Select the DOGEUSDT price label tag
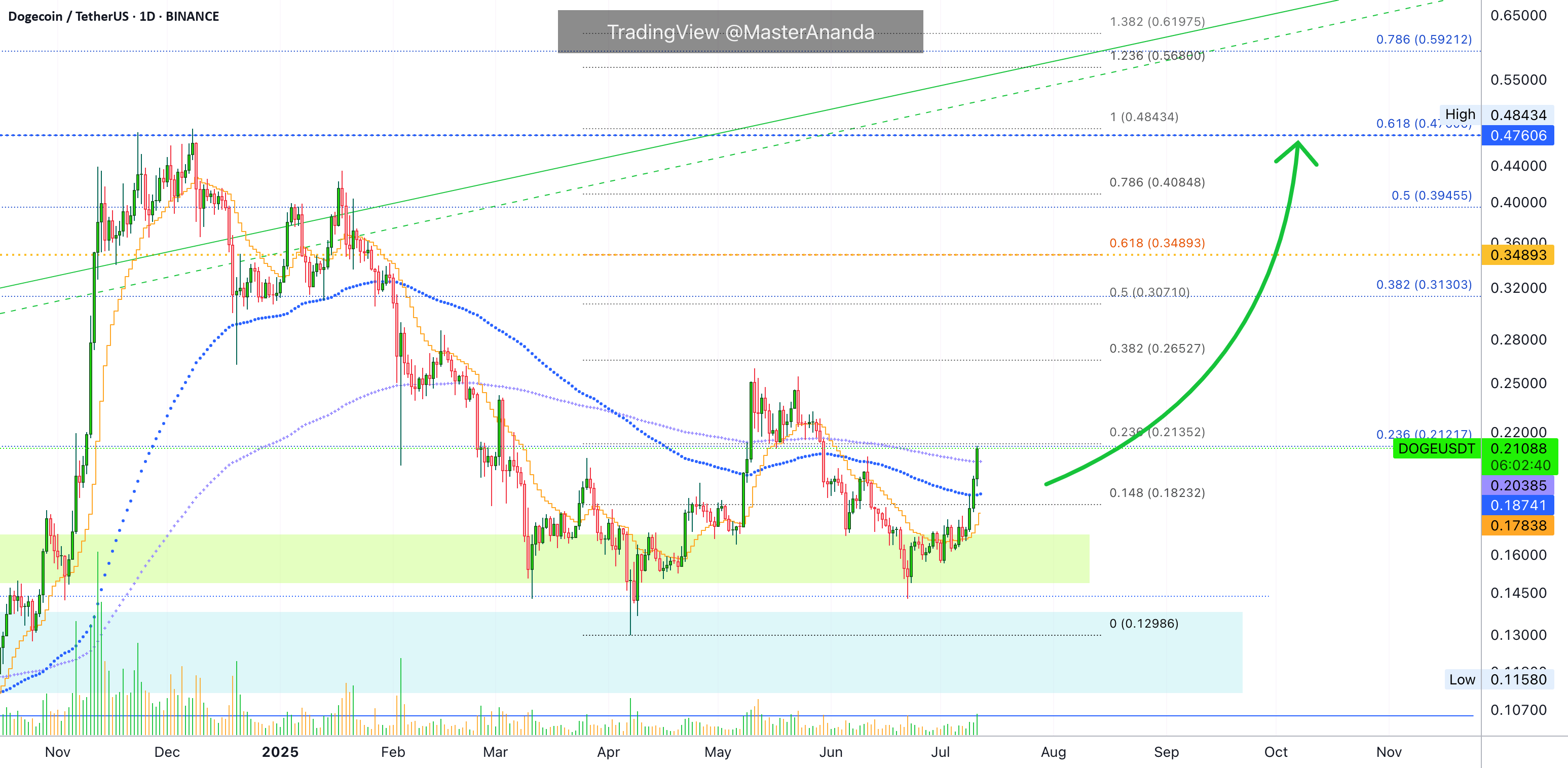 point(1437,449)
